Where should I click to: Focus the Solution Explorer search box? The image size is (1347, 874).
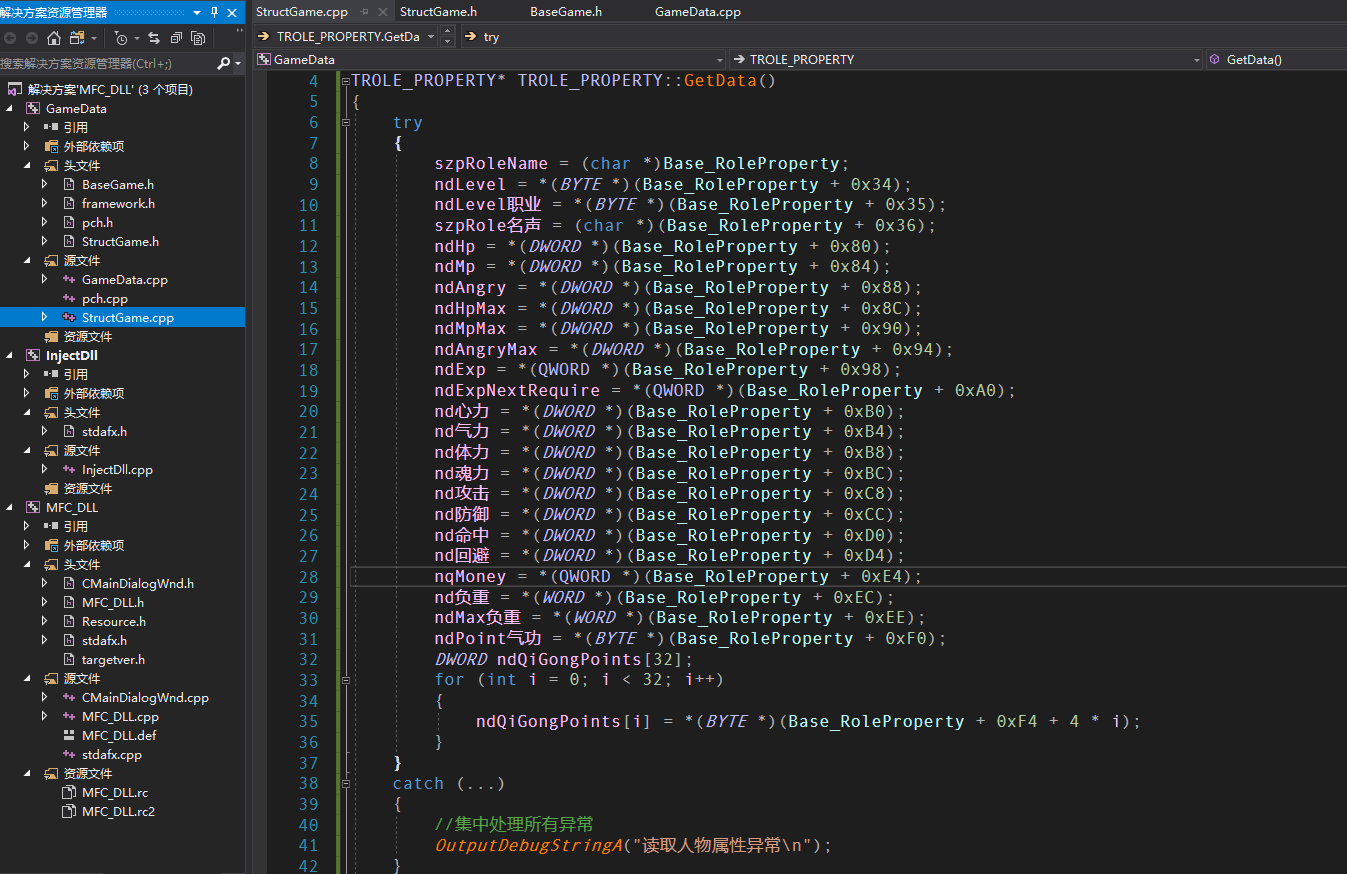coord(107,63)
